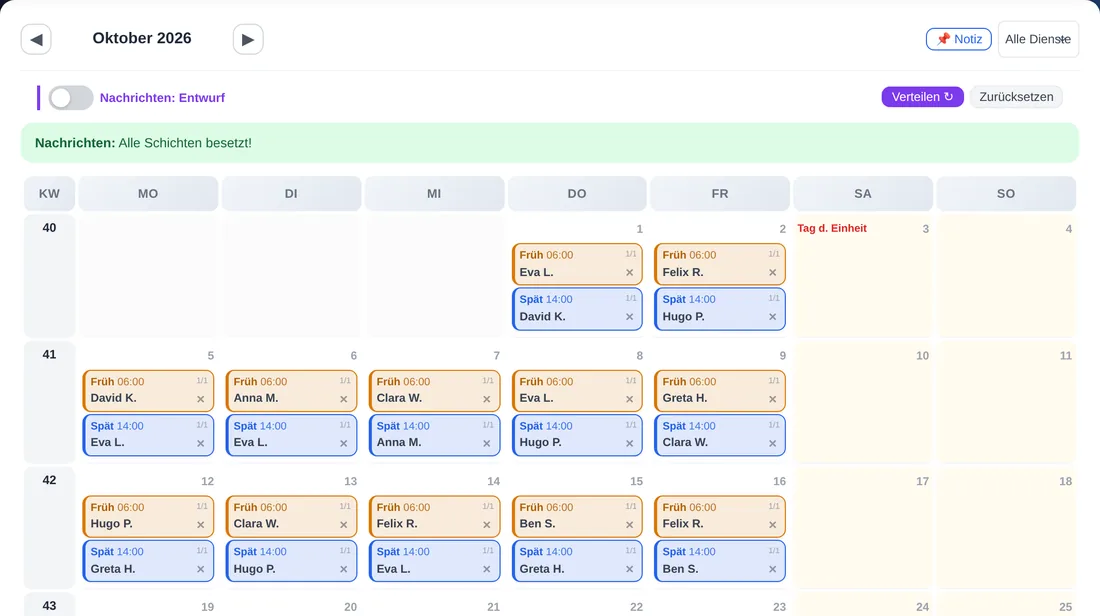Click calendar week 41 label
This screenshot has height=616, width=1100.
[49, 354]
